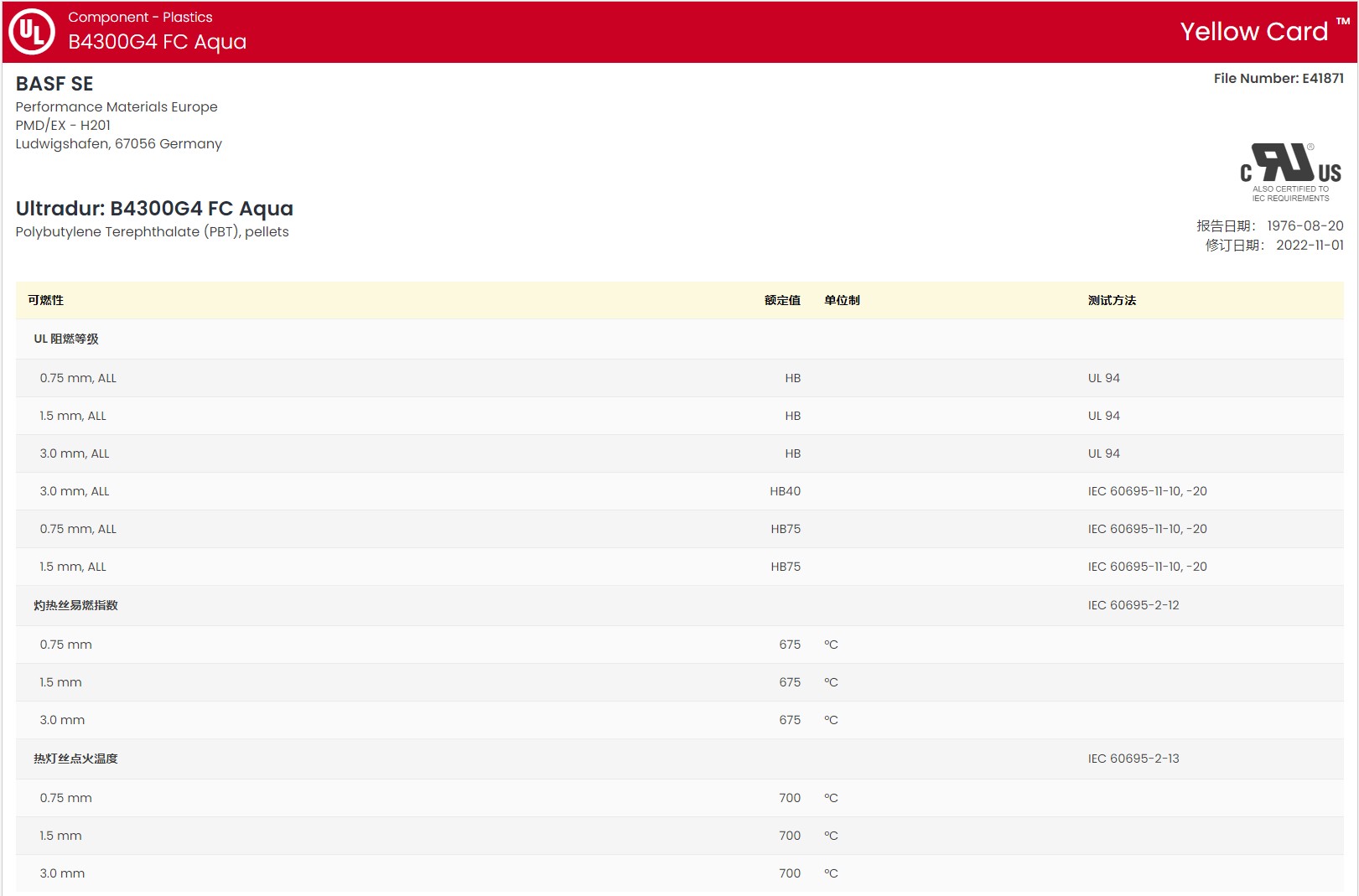Click the 额定值 column header
The height and width of the screenshot is (896, 1359).
[x=782, y=300]
